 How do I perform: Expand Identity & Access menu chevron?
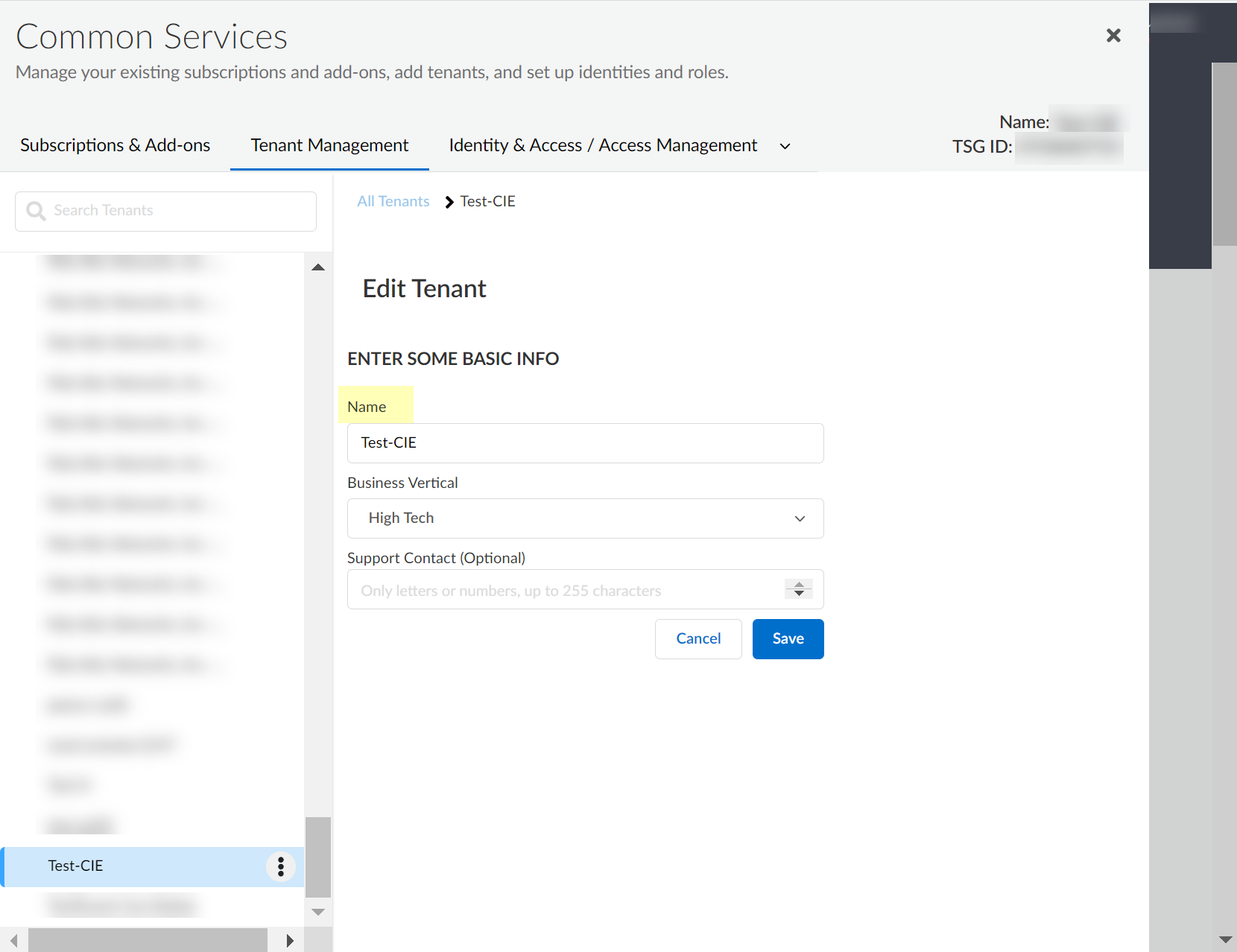point(785,146)
